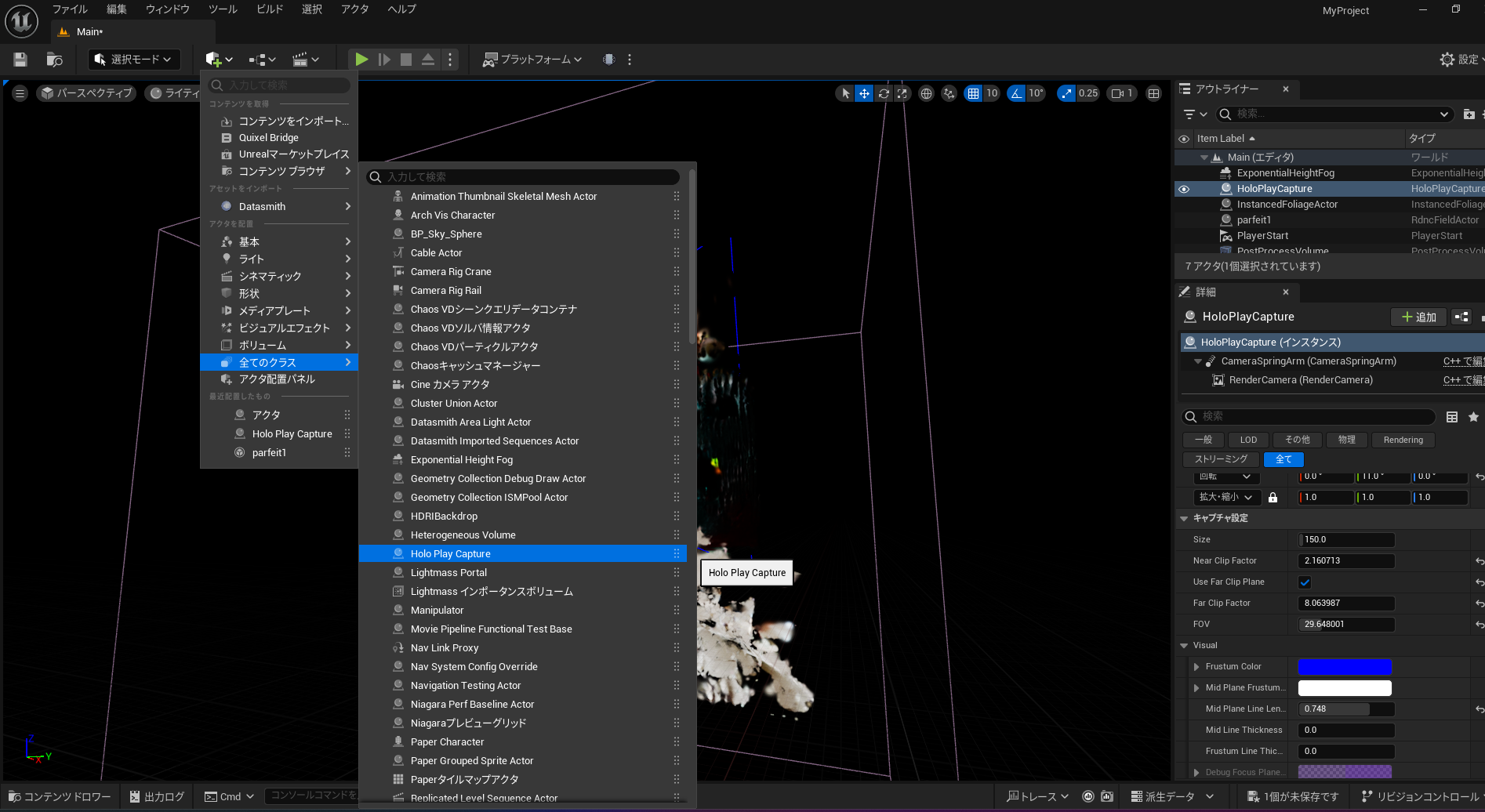Click the favorites star in Details

coord(1473,417)
